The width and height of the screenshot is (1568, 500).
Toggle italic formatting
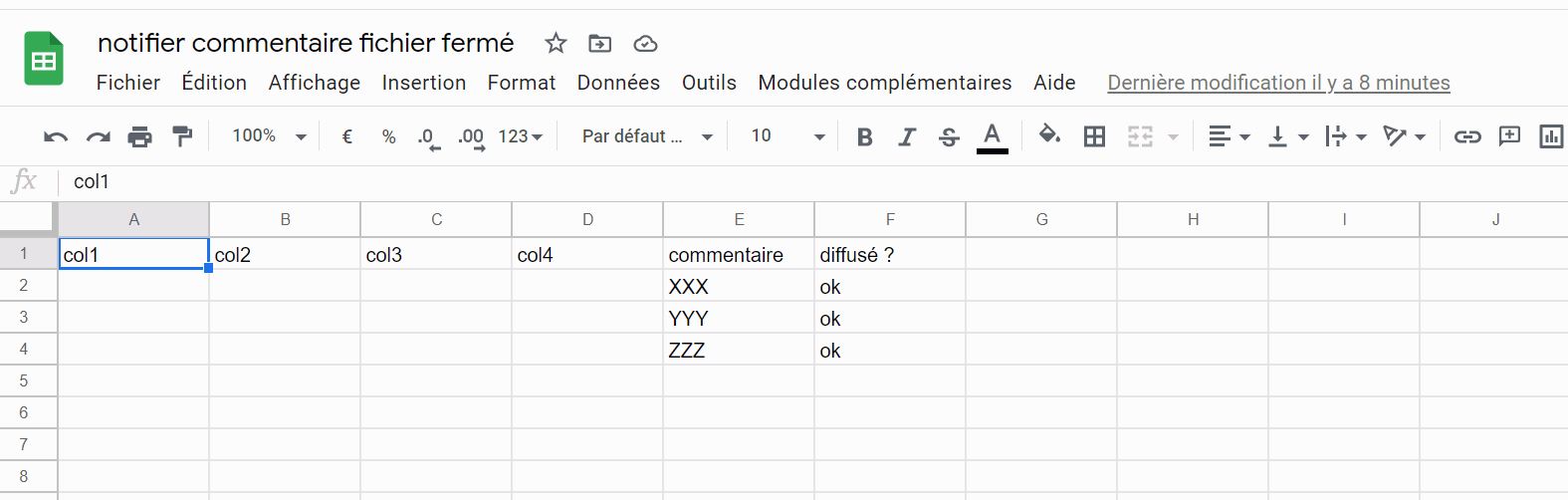[x=906, y=136]
